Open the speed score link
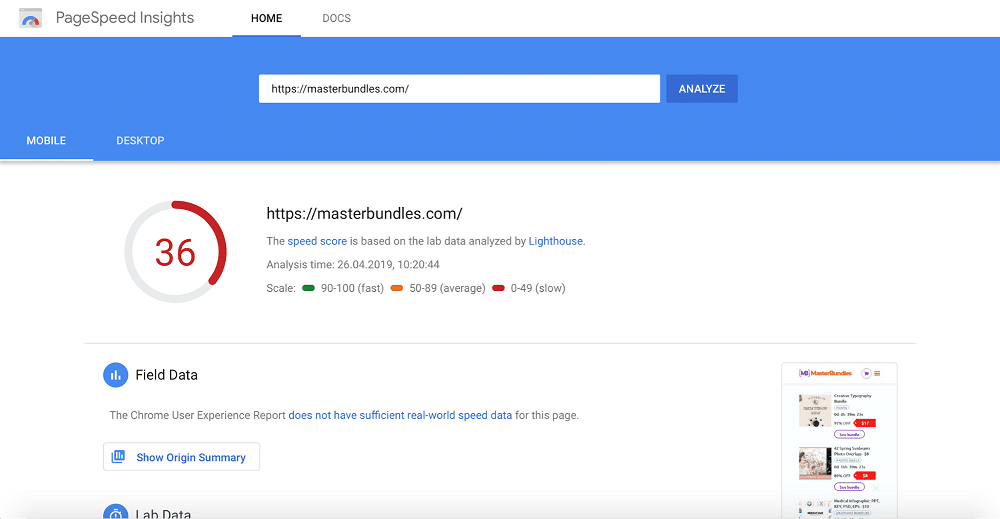This screenshot has width=1000, height=519. point(317,241)
